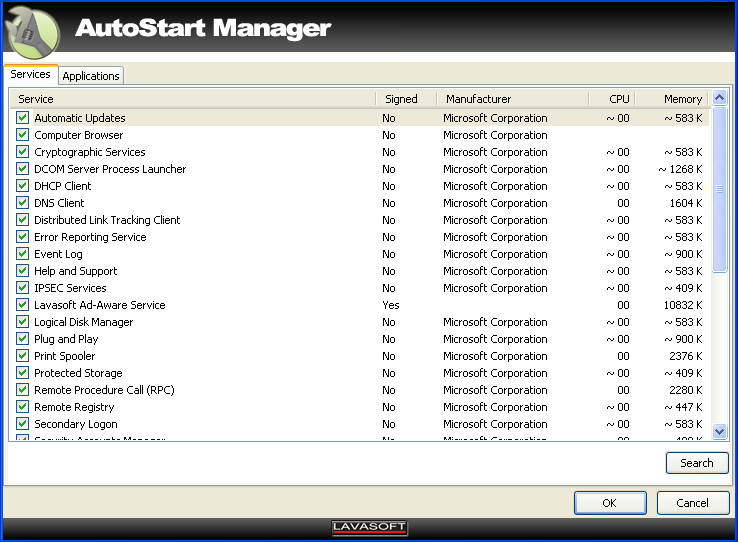Click the "1604 K" memory value
Image resolution: width=738 pixels, height=542 pixels.
[x=685, y=203]
